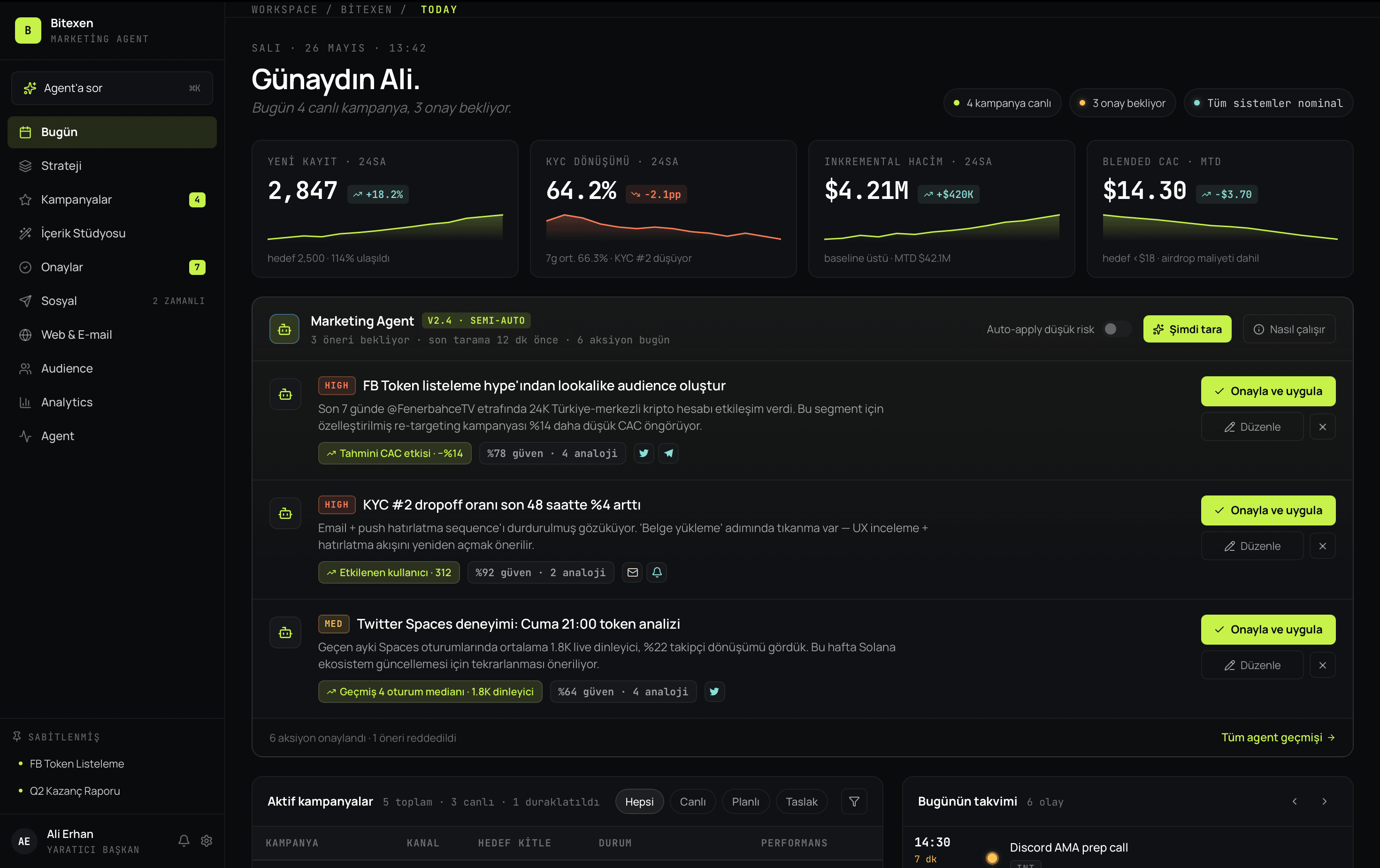The height and width of the screenshot is (868, 1380).
Task: Edit the KYC #2 dropoff suggestion via Düzenle
Action: pyautogui.click(x=1252, y=546)
